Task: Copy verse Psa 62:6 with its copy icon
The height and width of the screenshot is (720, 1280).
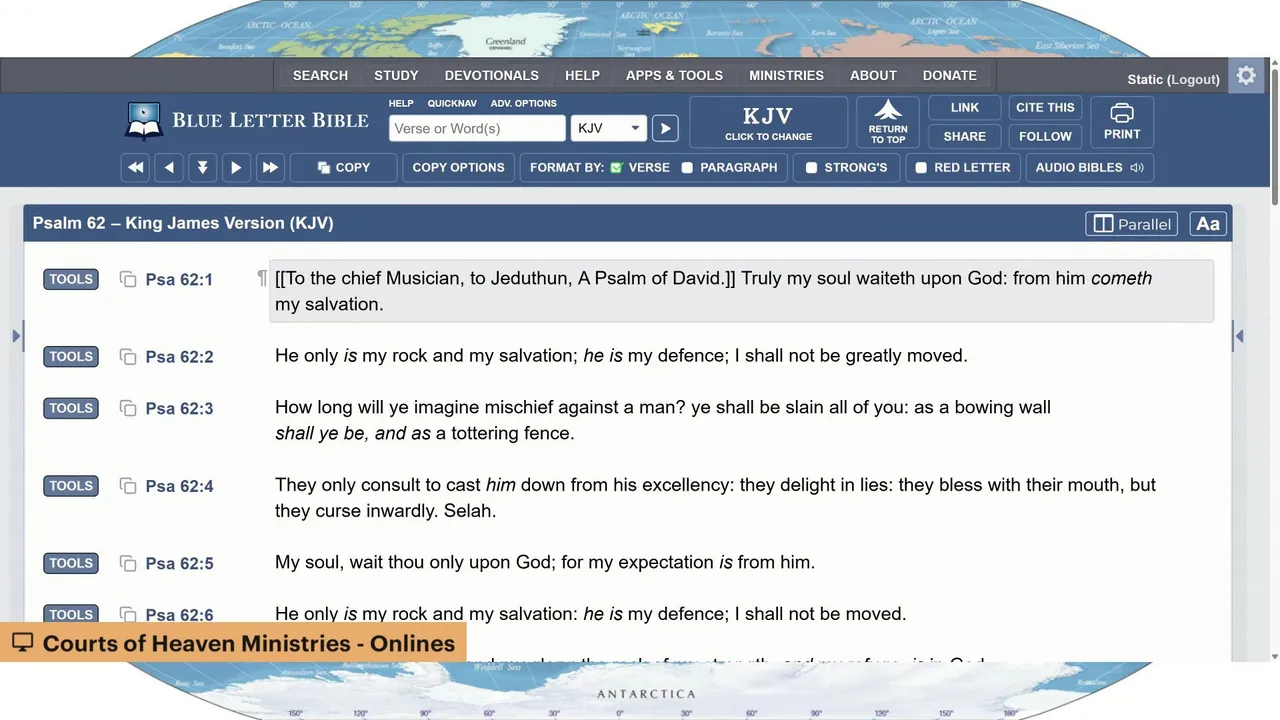Action: (x=128, y=614)
